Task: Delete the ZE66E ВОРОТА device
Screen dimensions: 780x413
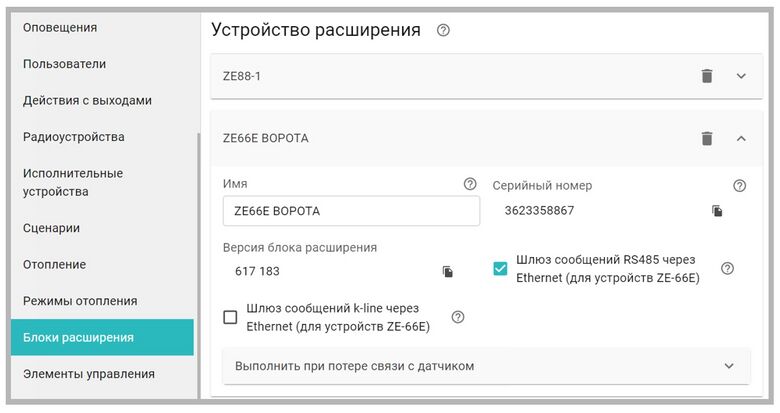Action: tap(707, 139)
